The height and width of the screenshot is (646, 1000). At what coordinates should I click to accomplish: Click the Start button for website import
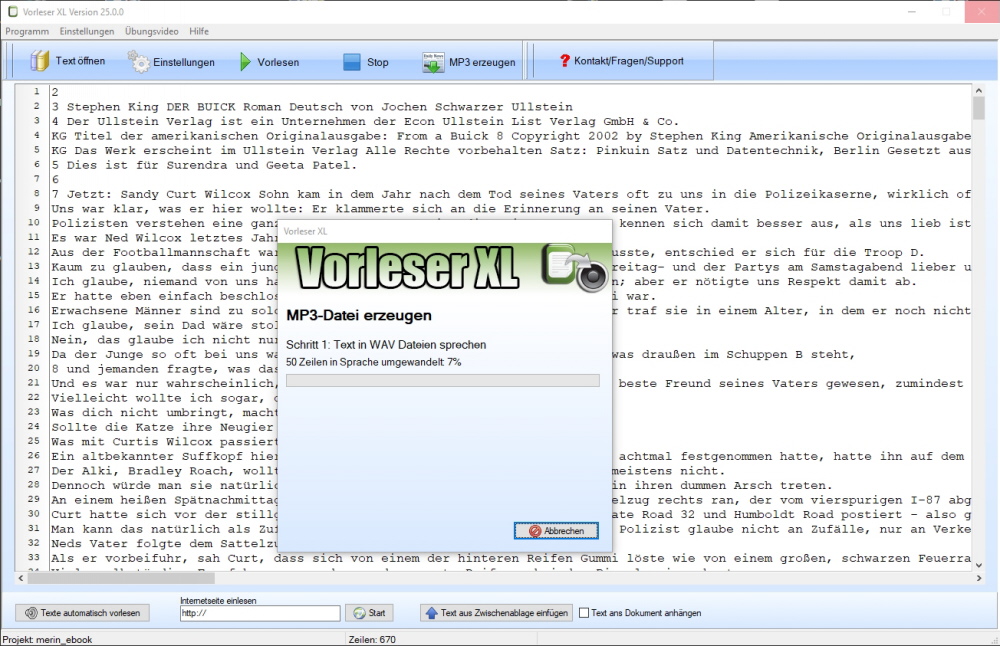[369, 613]
